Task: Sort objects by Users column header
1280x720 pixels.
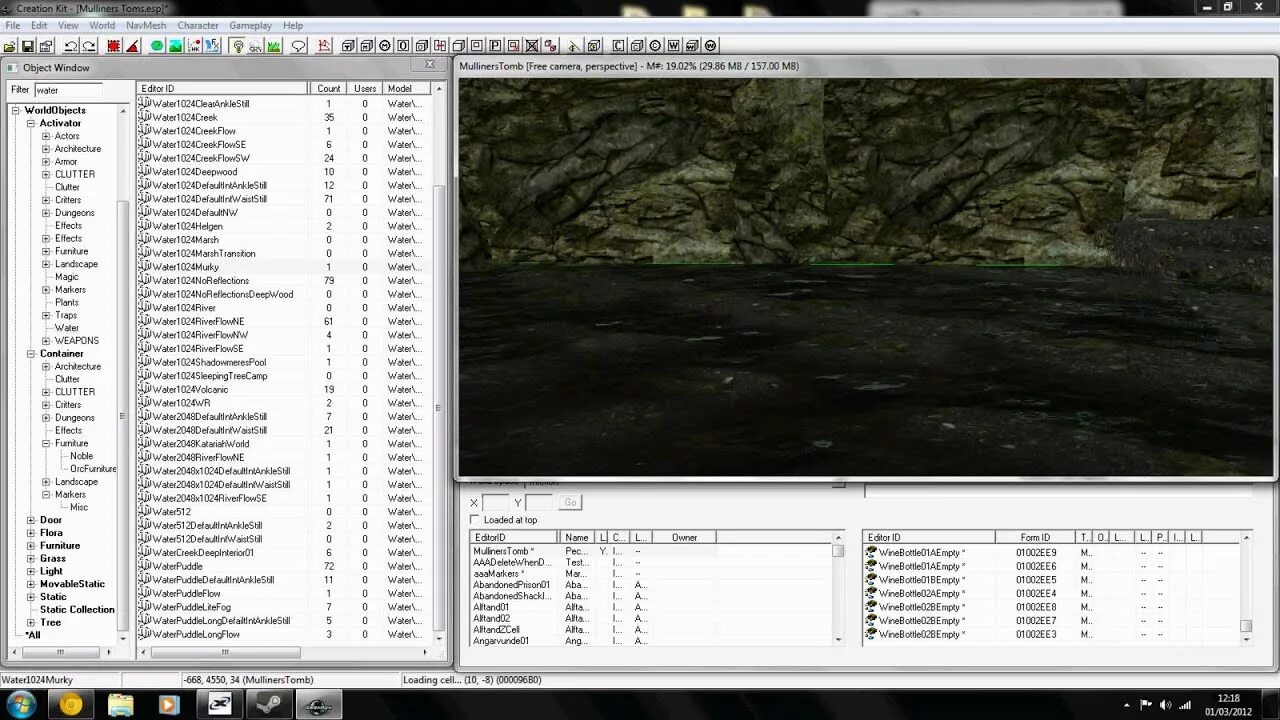Action: coord(365,89)
